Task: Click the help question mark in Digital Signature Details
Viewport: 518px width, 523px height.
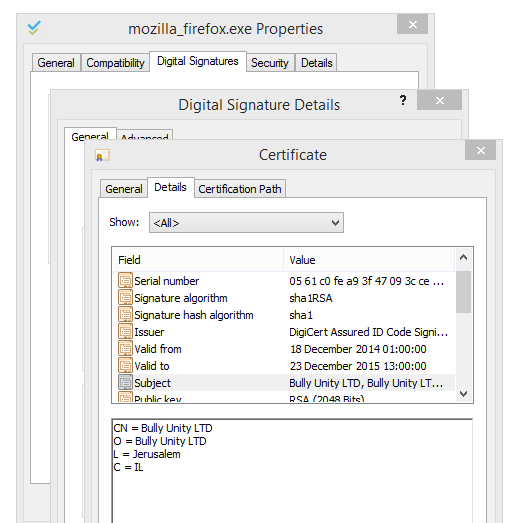Action: (403, 100)
